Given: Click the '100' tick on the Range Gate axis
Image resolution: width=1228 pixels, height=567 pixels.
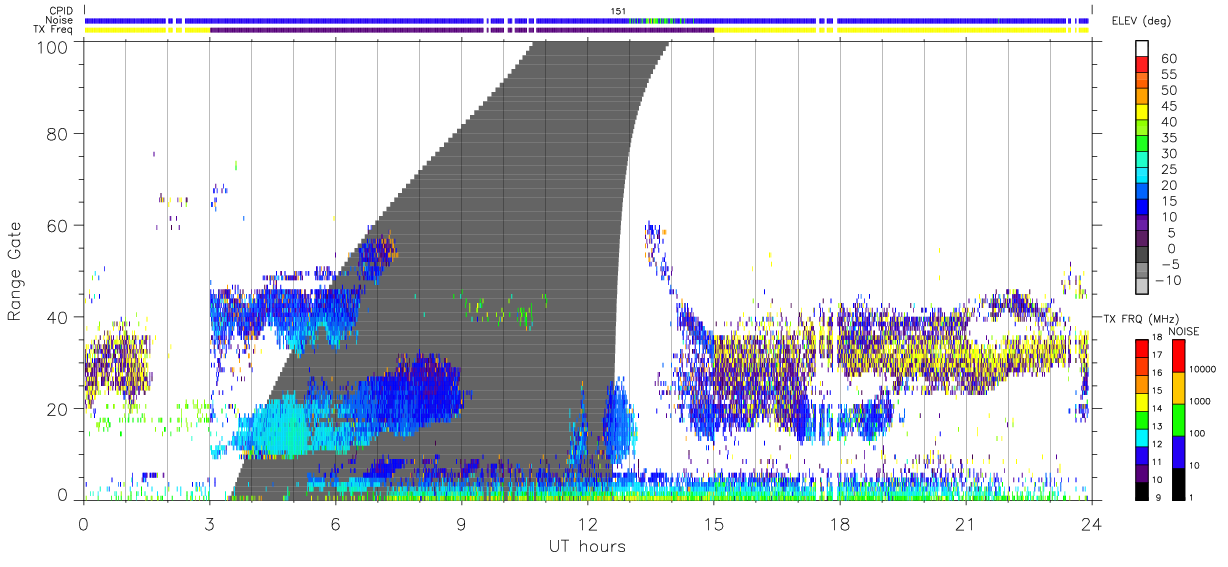Looking at the screenshot, I should click(x=52, y=46).
